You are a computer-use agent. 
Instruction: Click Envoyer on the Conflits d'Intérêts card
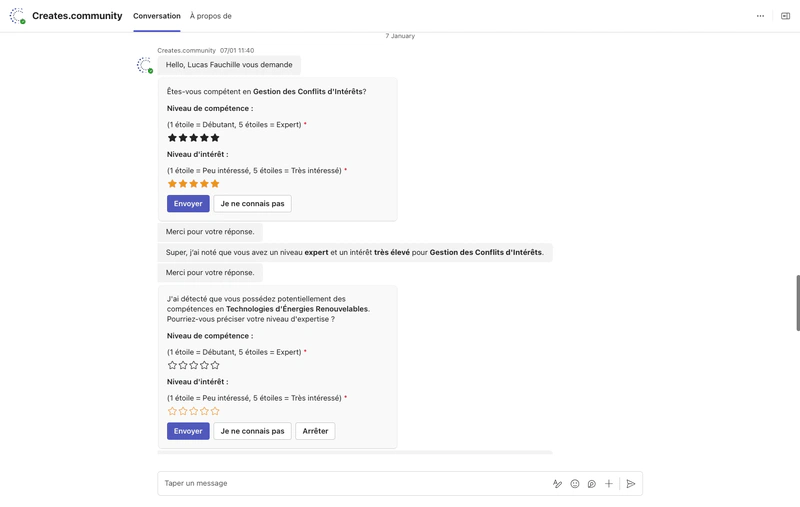click(x=188, y=204)
